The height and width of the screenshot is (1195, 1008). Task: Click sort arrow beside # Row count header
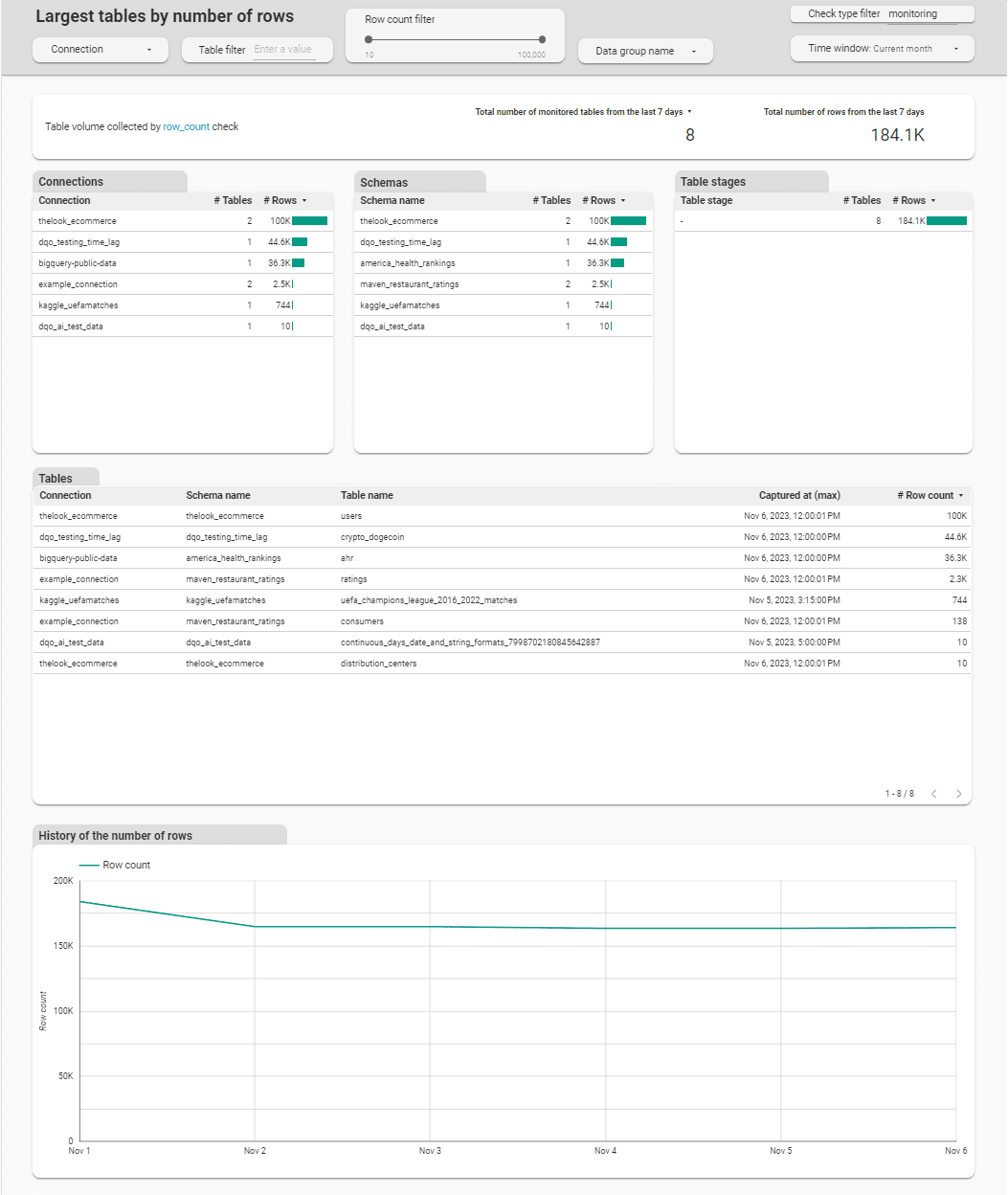[x=961, y=496]
